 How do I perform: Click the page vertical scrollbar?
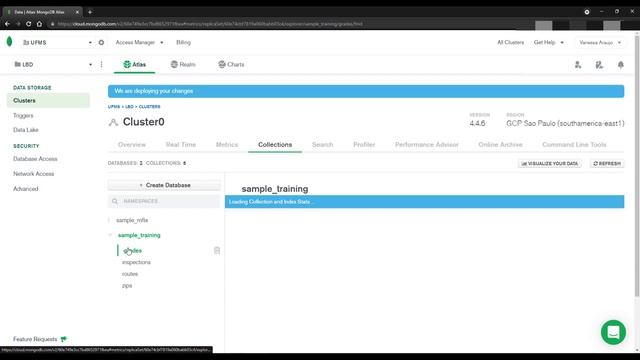tap(637, 166)
